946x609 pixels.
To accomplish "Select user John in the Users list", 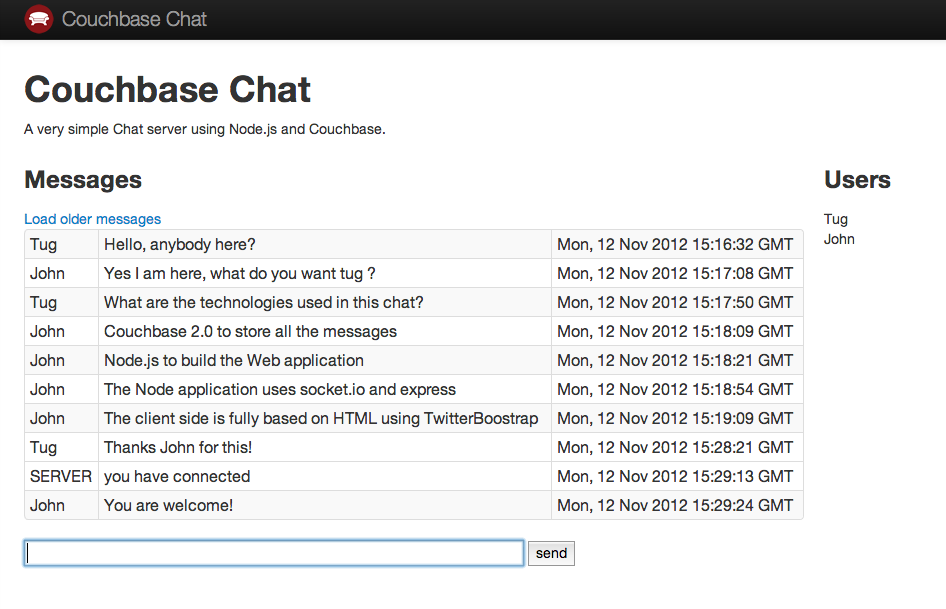I will click(839, 239).
